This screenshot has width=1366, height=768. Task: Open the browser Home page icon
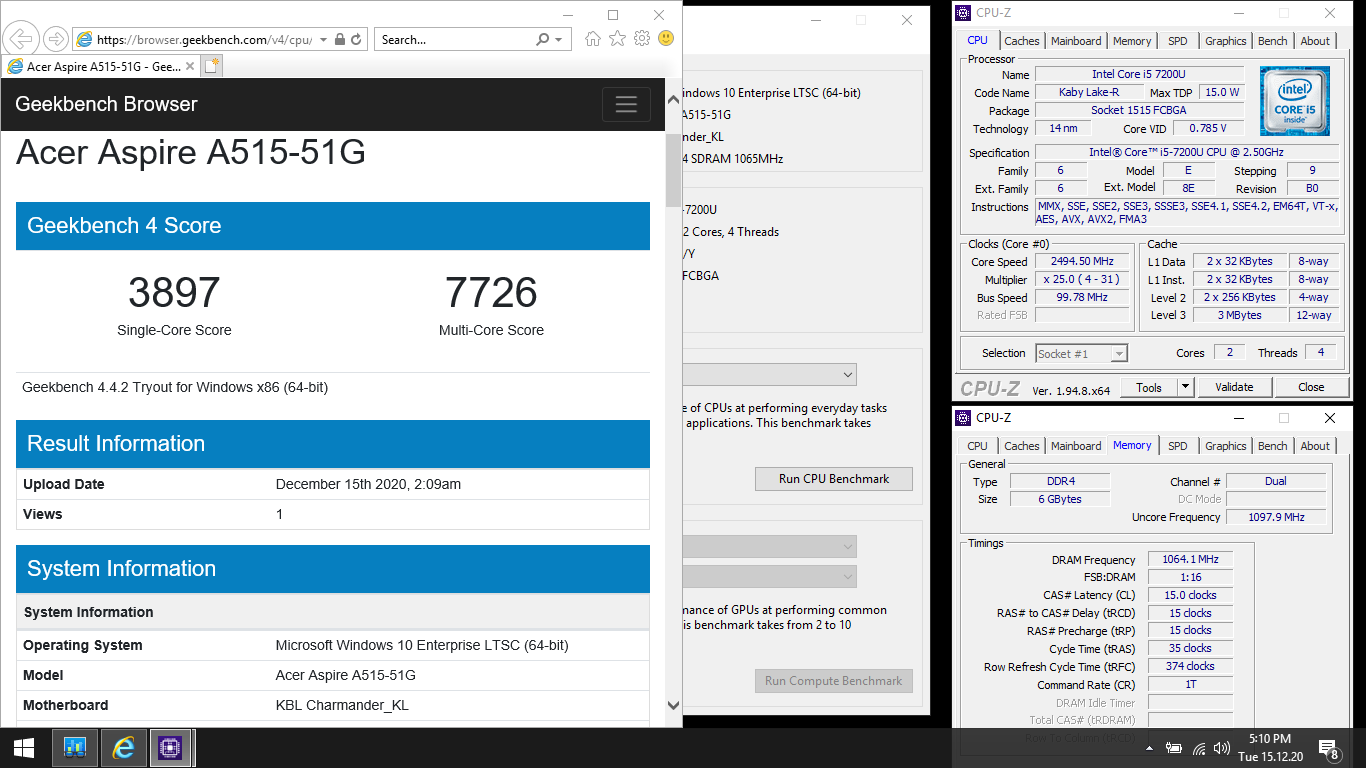tap(593, 39)
